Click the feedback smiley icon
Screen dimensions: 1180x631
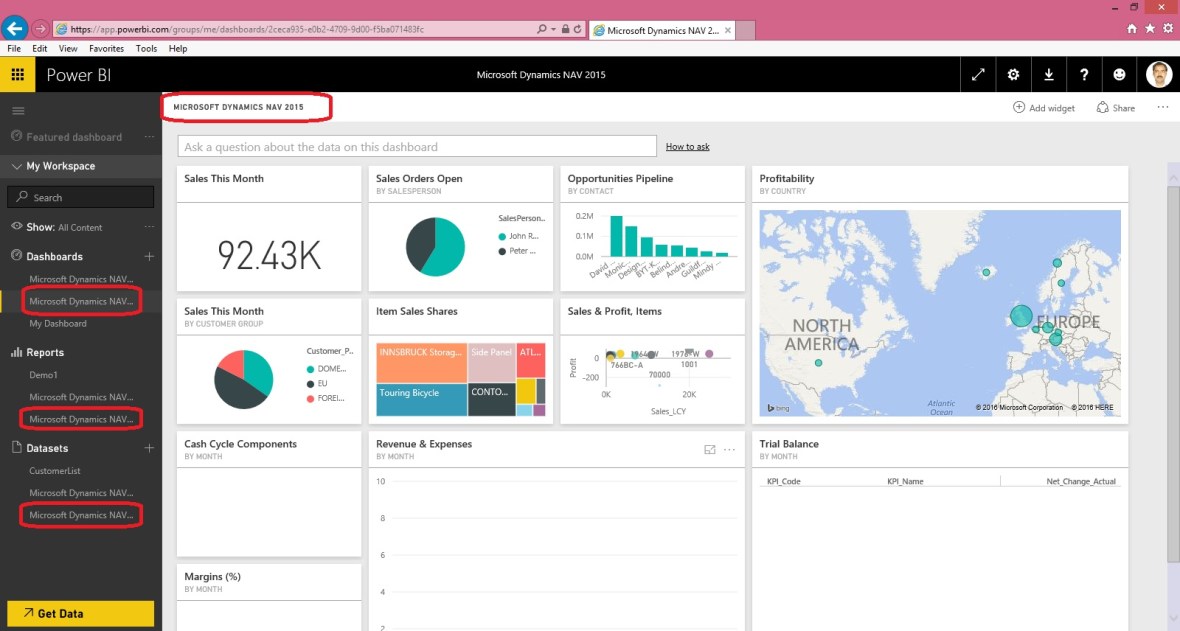(1119, 74)
